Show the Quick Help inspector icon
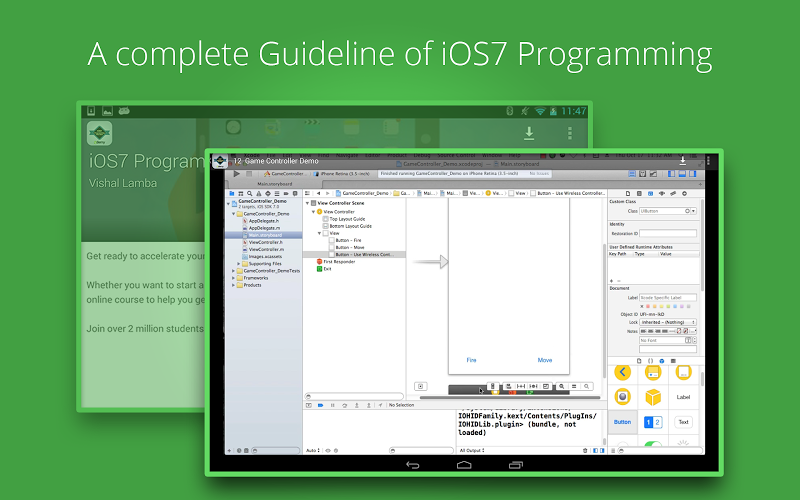Viewport: 800px width, 500px height. coord(639,193)
